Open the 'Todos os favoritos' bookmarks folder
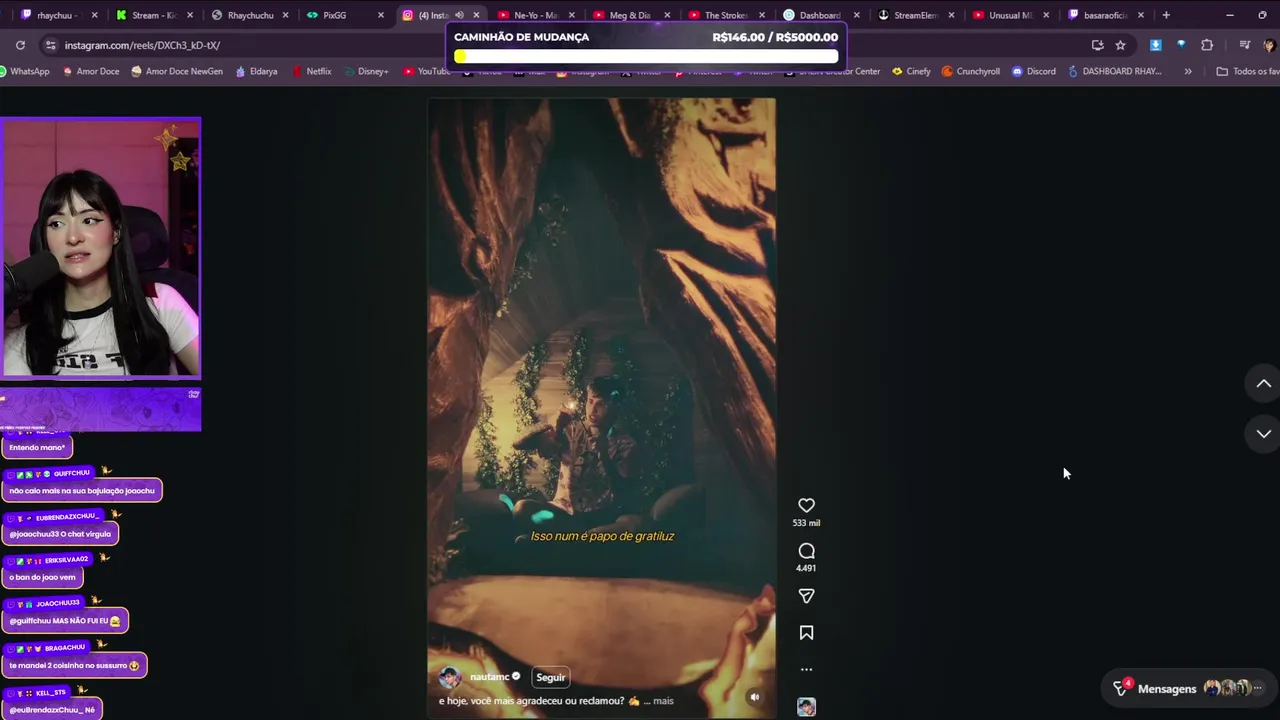 click(x=1247, y=71)
